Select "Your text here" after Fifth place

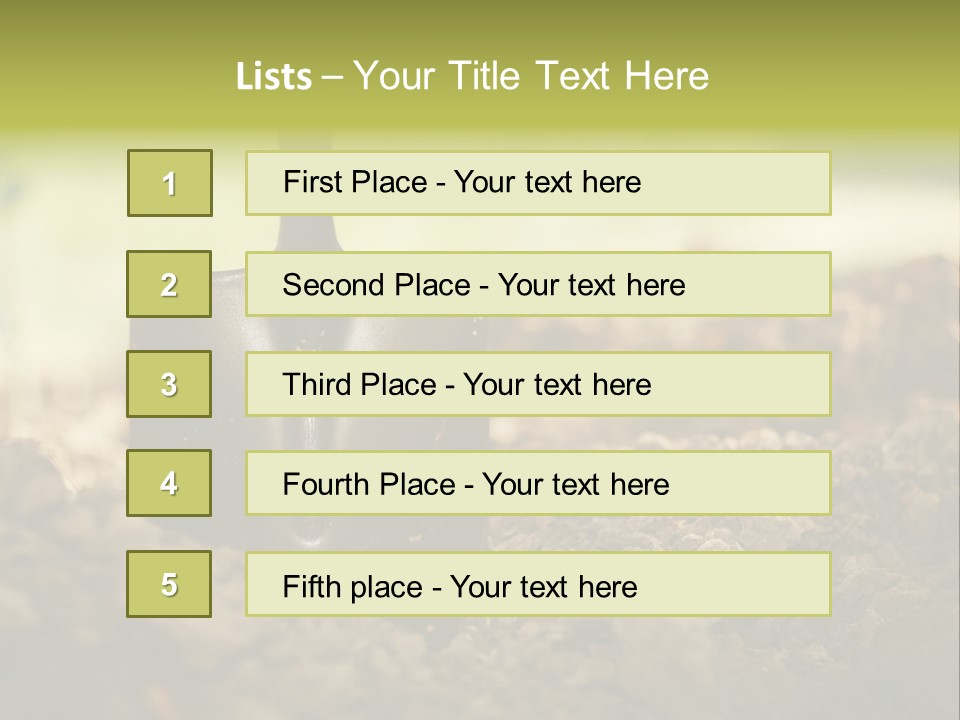543,586
